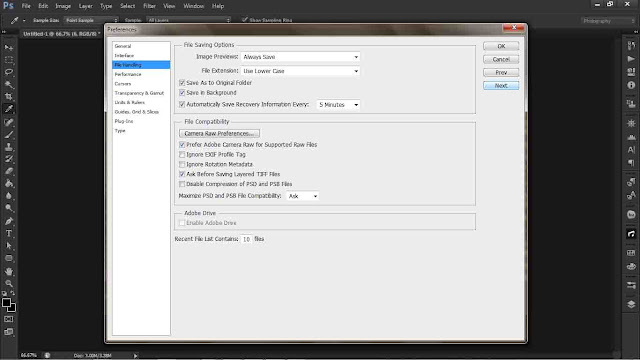The image size is (640, 360).
Task: Open the File Extension dropdown
Action: click(300, 71)
